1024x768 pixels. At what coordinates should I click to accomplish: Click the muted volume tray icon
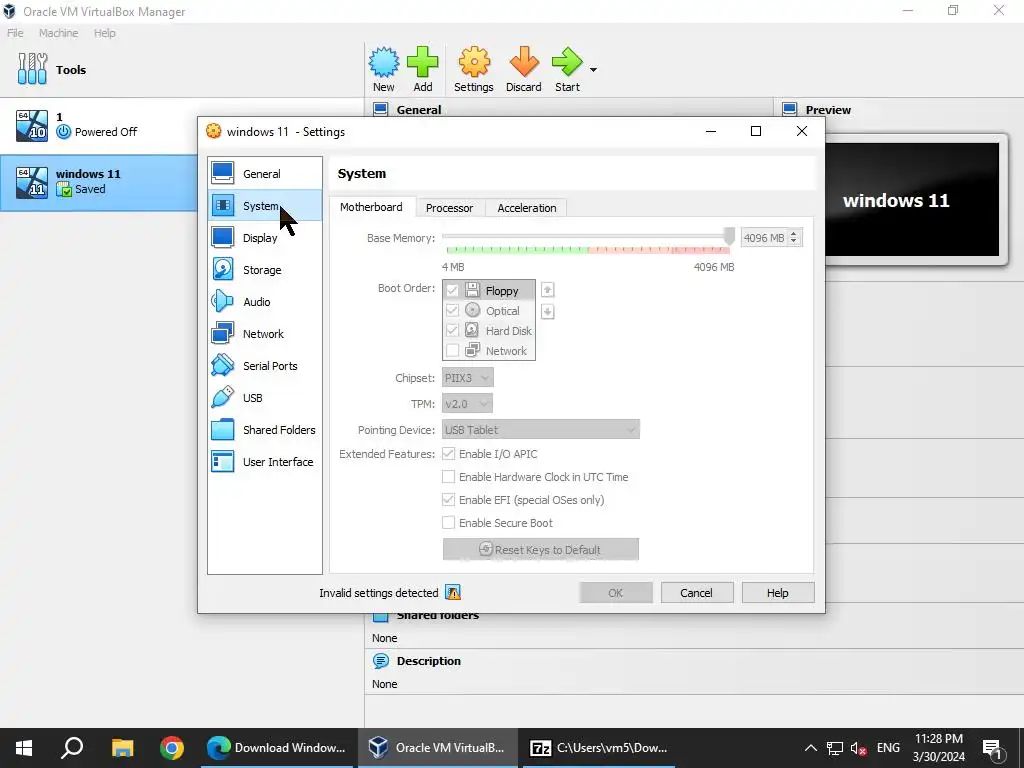tap(859, 748)
